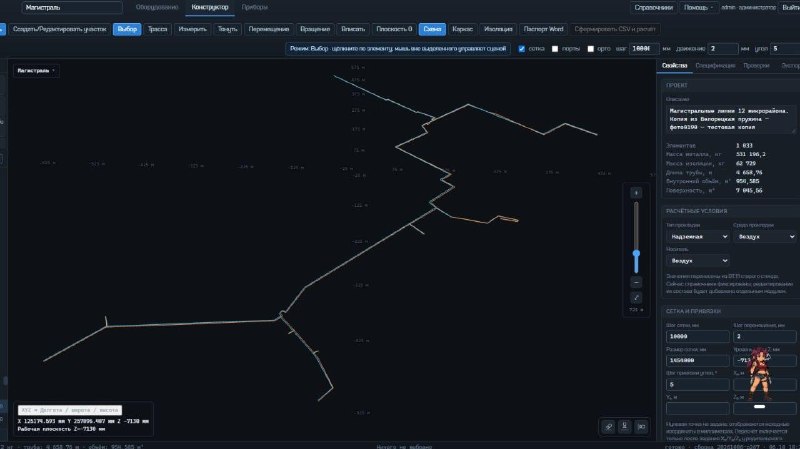The image size is (800, 449).
Task: Click the Плоскость 0 button
Action: (x=394, y=29)
